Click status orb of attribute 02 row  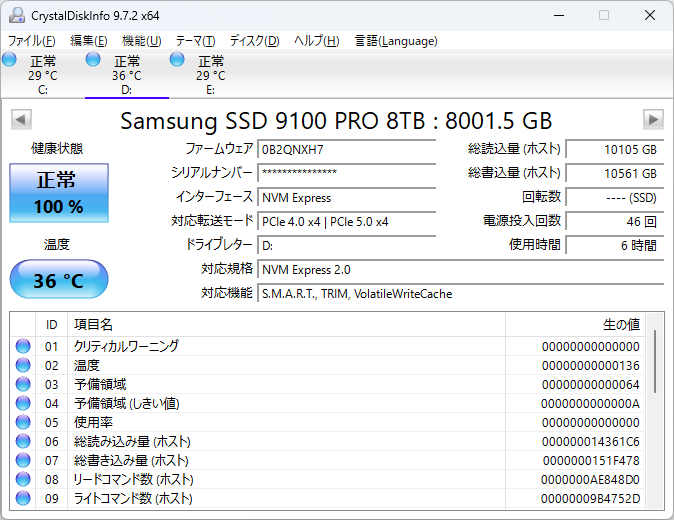pyautogui.click(x=23, y=365)
